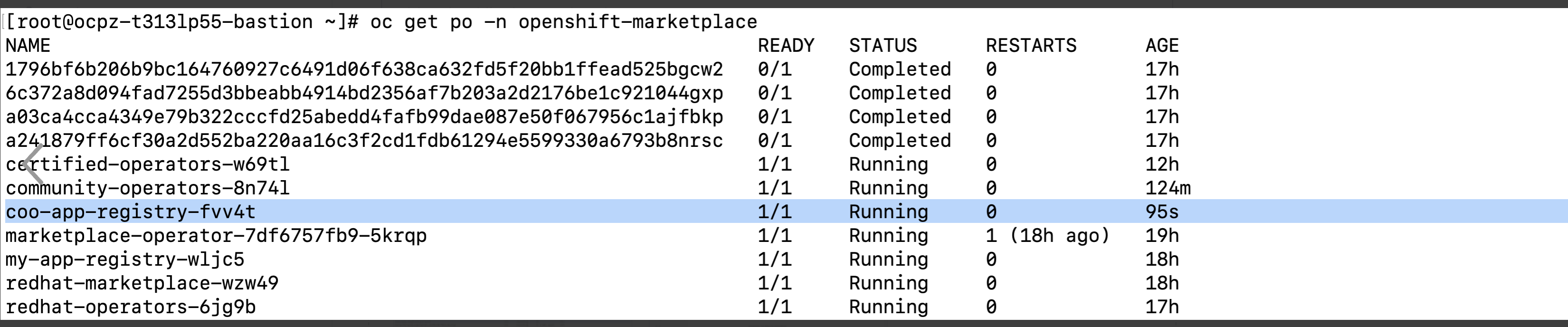This screenshot has width=1568, height=327.
Task: Click the STATUS column header
Action: pos(883,46)
